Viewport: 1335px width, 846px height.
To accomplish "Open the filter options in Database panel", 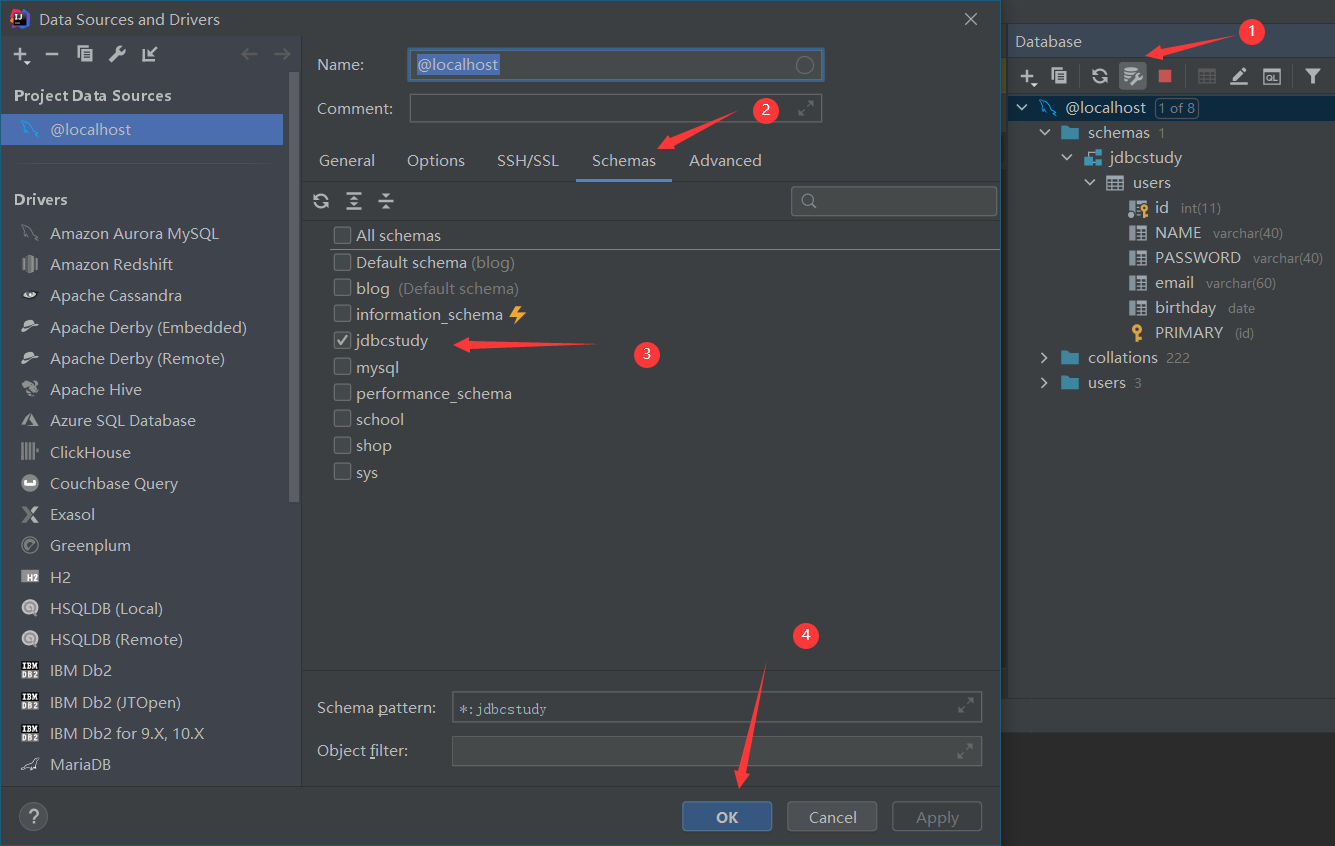I will (x=1313, y=76).
